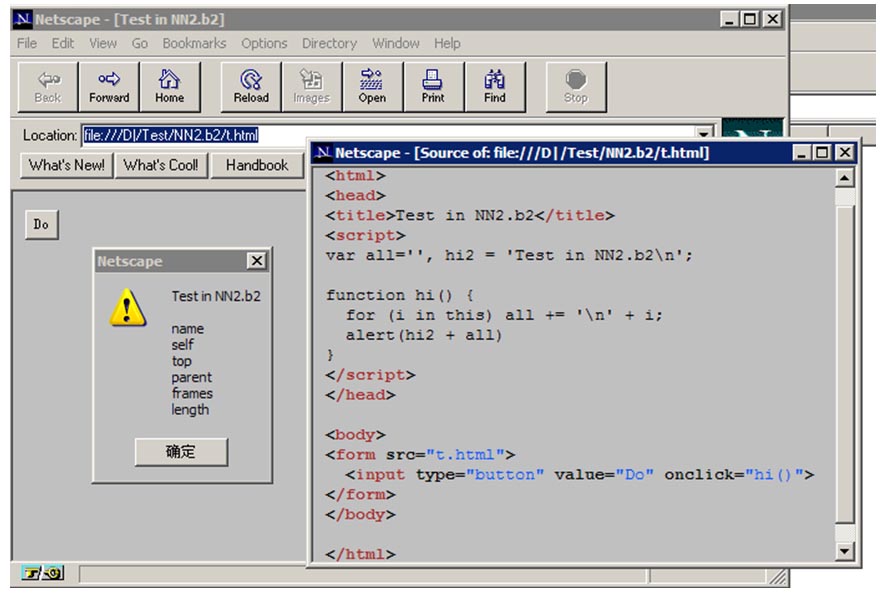Open the Handbook directory button
This screenshot has width=884, height=593.
pyautogui.click(x=257, y=165)
